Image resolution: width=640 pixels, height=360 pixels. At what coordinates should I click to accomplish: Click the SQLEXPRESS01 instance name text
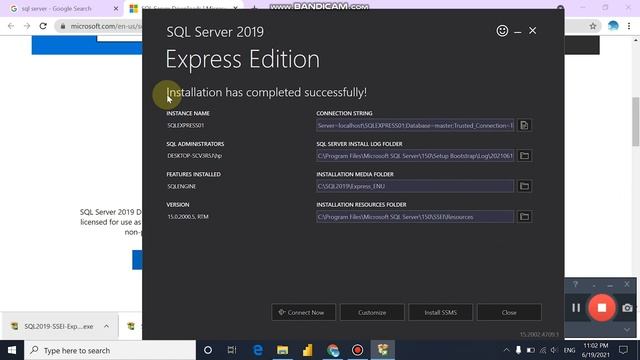(186, 125)
